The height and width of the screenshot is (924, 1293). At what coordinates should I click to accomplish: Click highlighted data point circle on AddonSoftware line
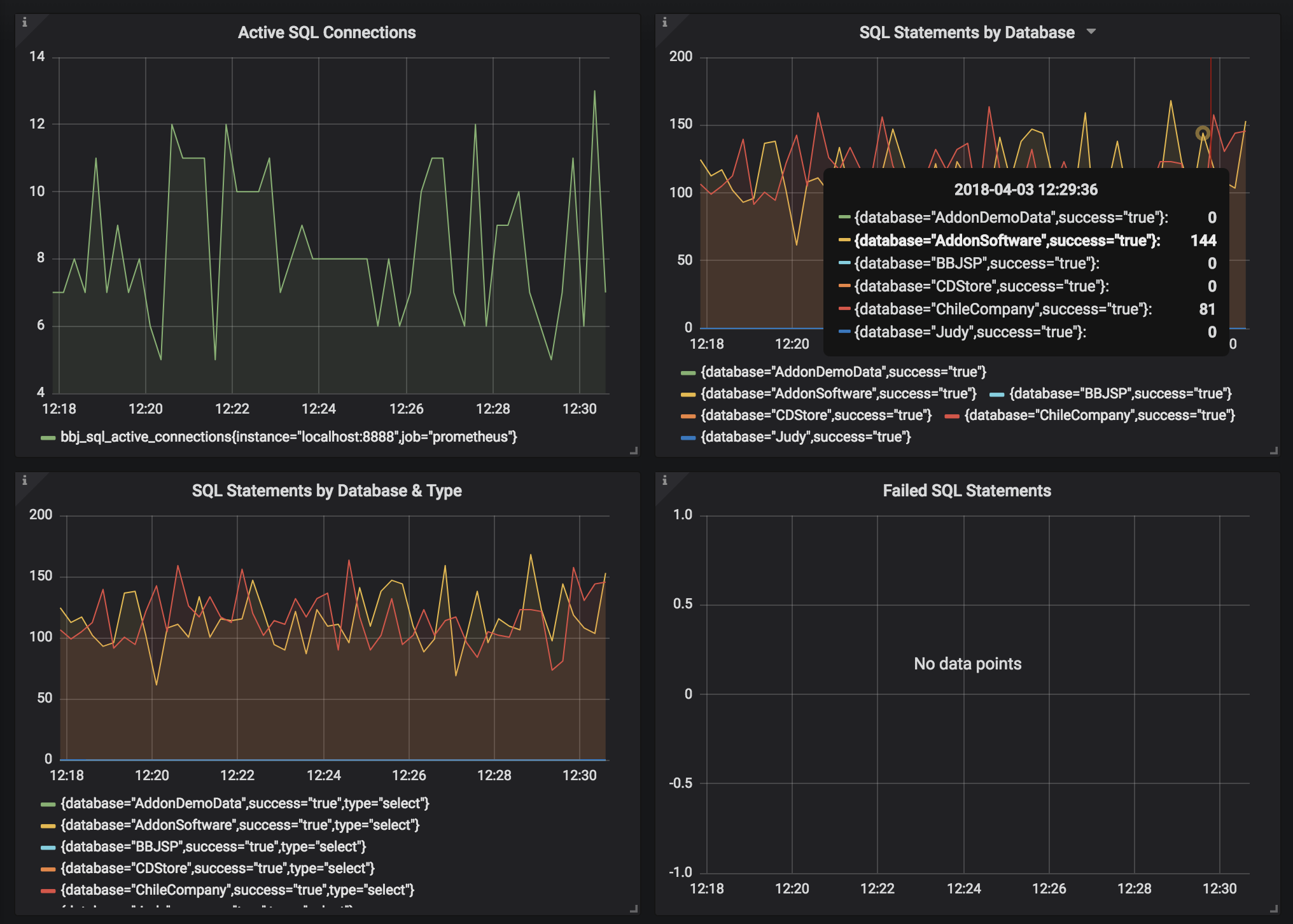tap(1202, 133)
